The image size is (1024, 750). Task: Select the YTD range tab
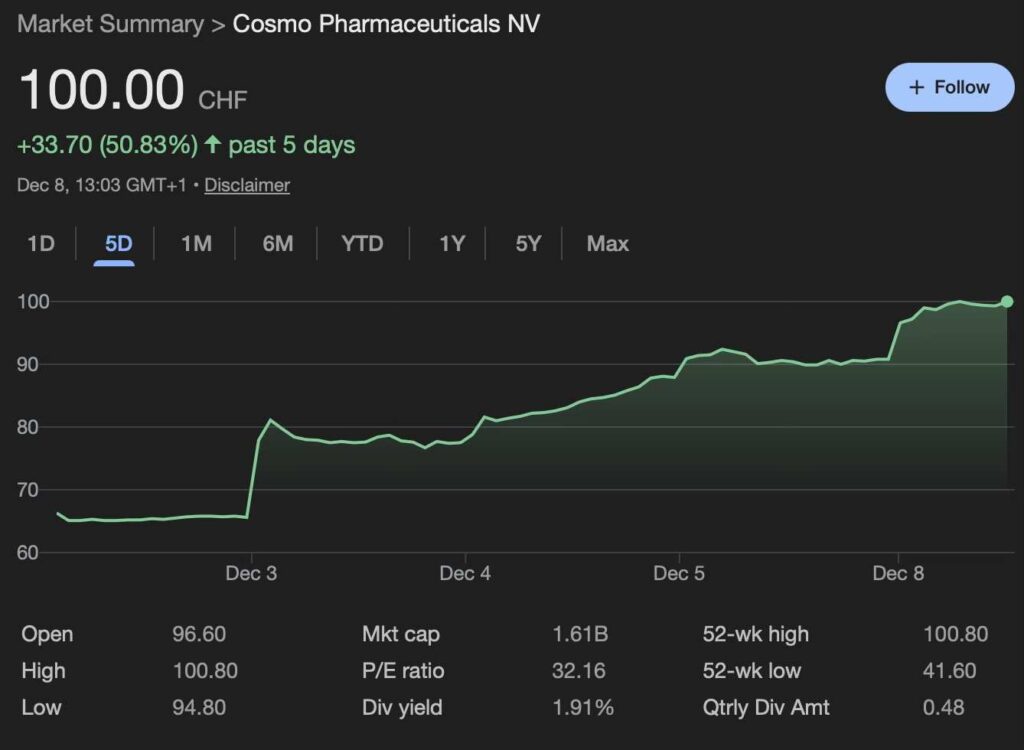click(362, 243)
